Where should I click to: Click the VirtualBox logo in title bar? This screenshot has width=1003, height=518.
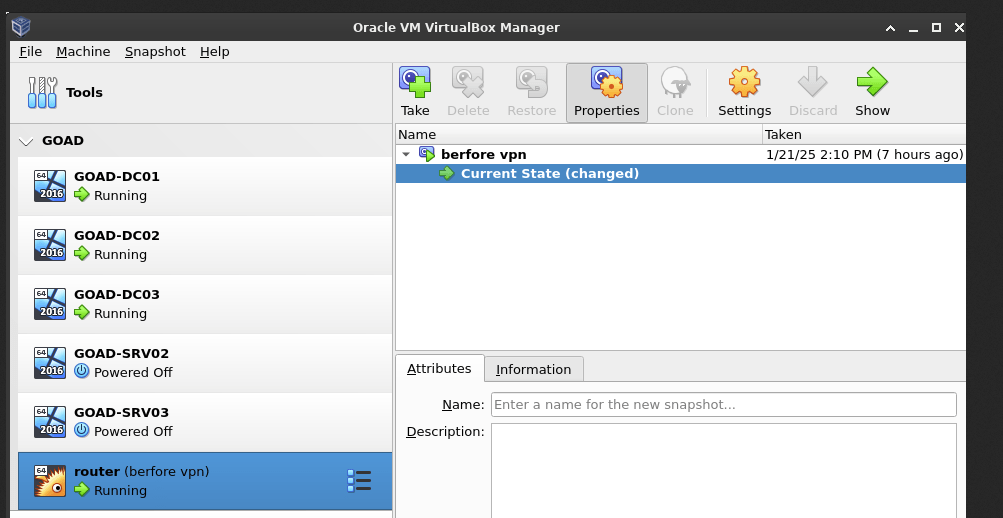tap(21, 27)
